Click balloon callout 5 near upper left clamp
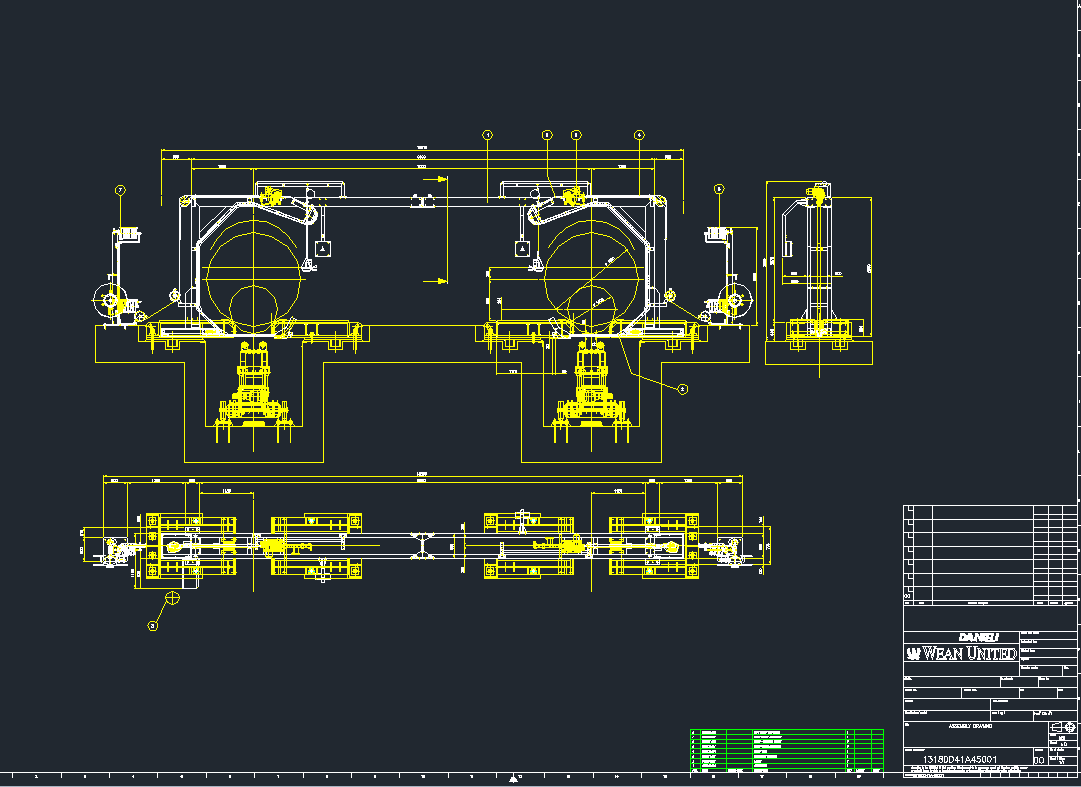 coord(547,133)
